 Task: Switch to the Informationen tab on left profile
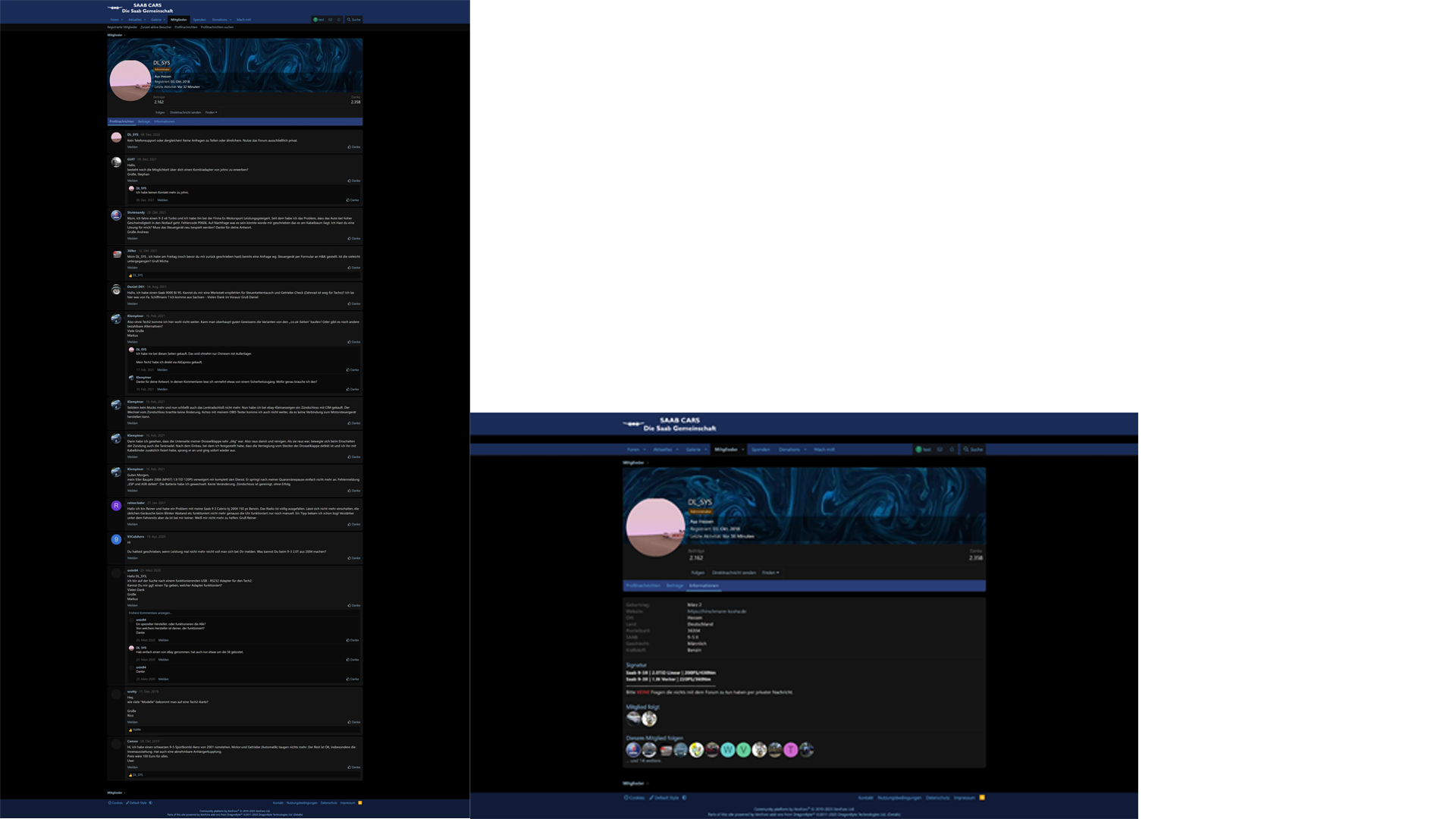[x=165, y=121]
